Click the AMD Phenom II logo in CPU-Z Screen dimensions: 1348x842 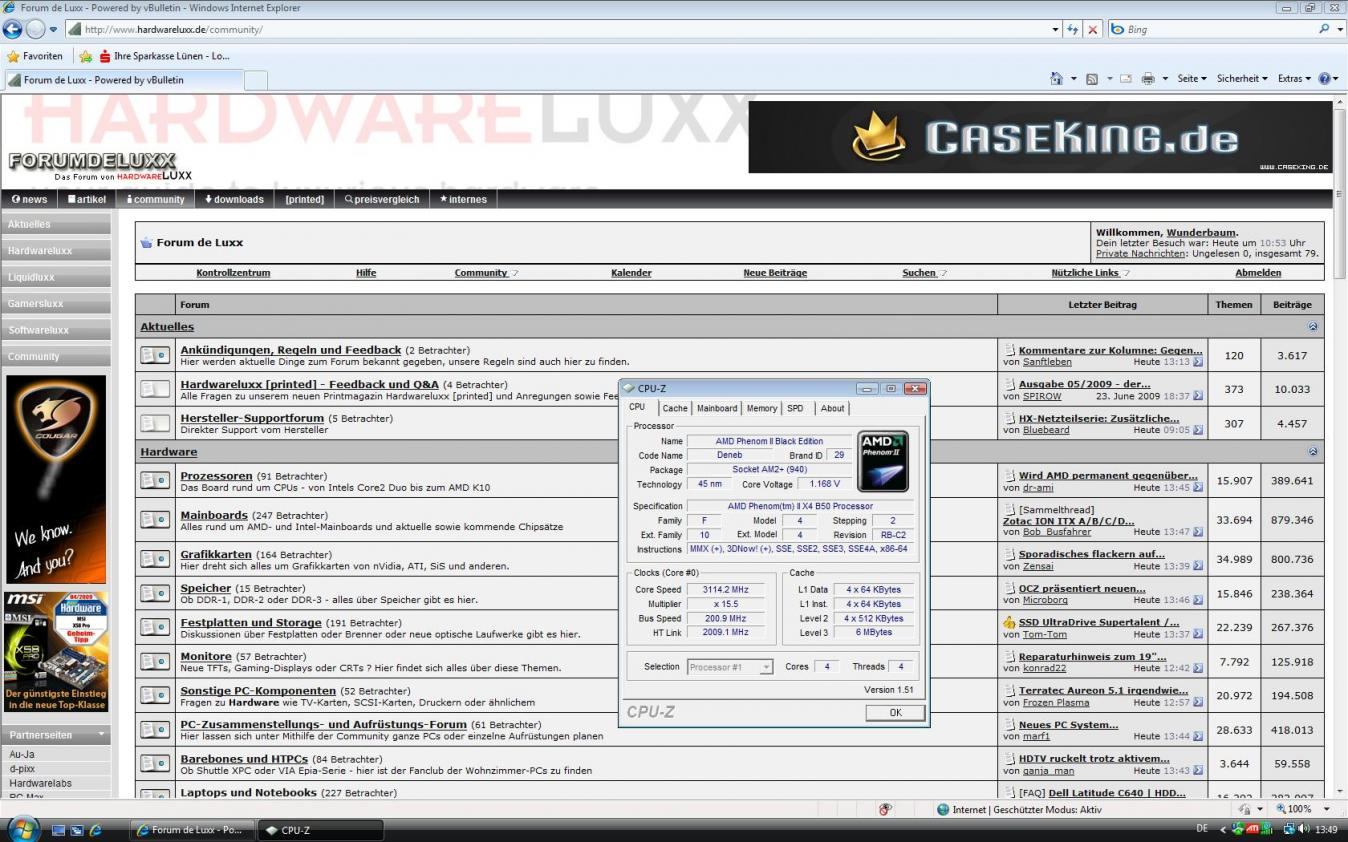(883, 461)
